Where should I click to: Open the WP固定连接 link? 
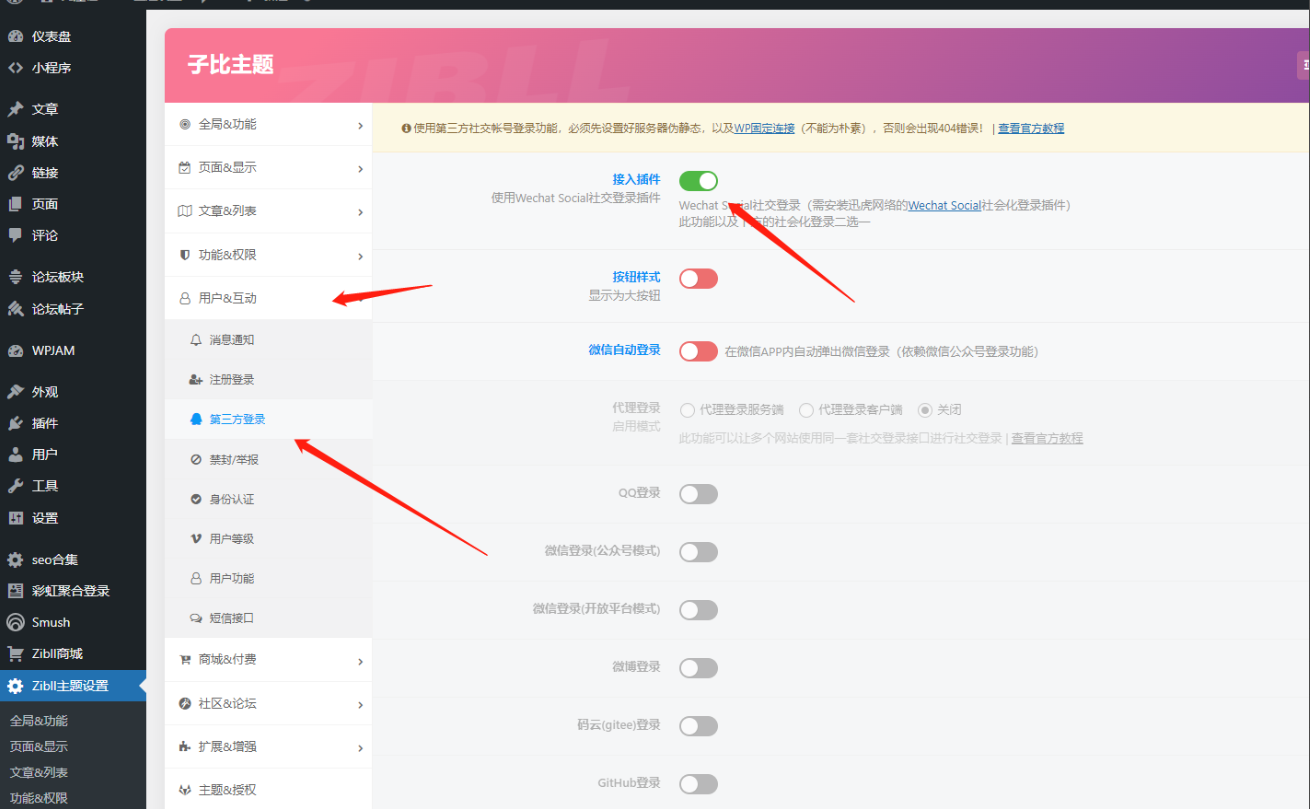[764, 129]
